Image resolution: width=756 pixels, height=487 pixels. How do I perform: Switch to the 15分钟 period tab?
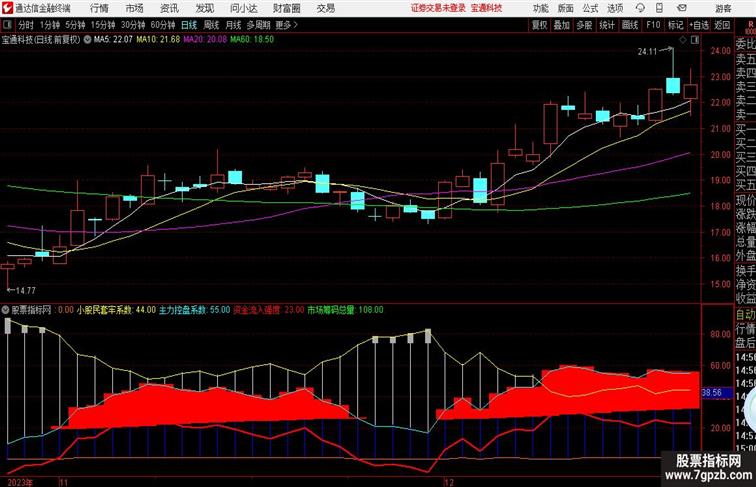point(103,25)
